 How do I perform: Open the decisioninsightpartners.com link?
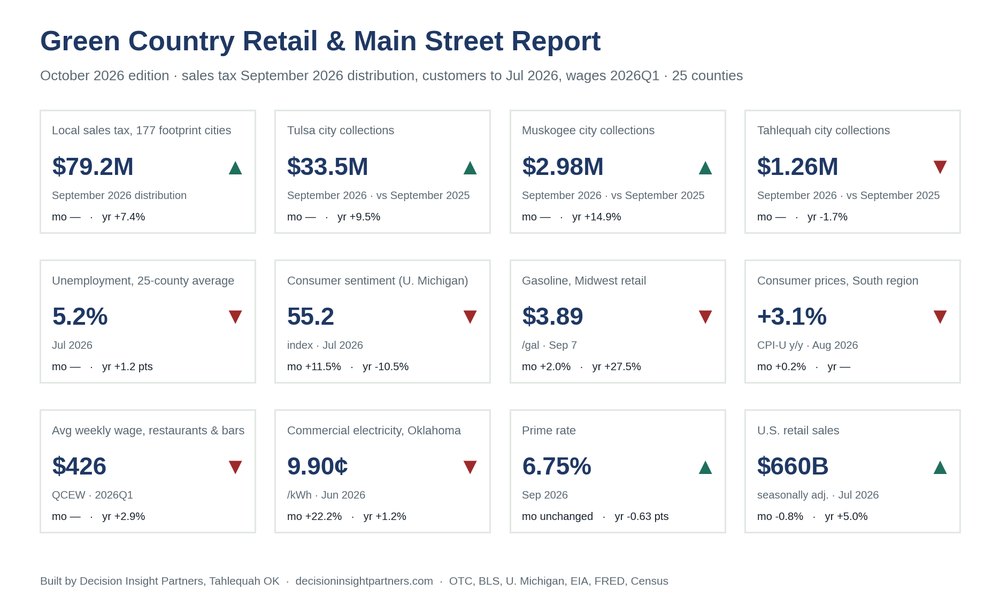pyautogui.click(x=364, y=581)
